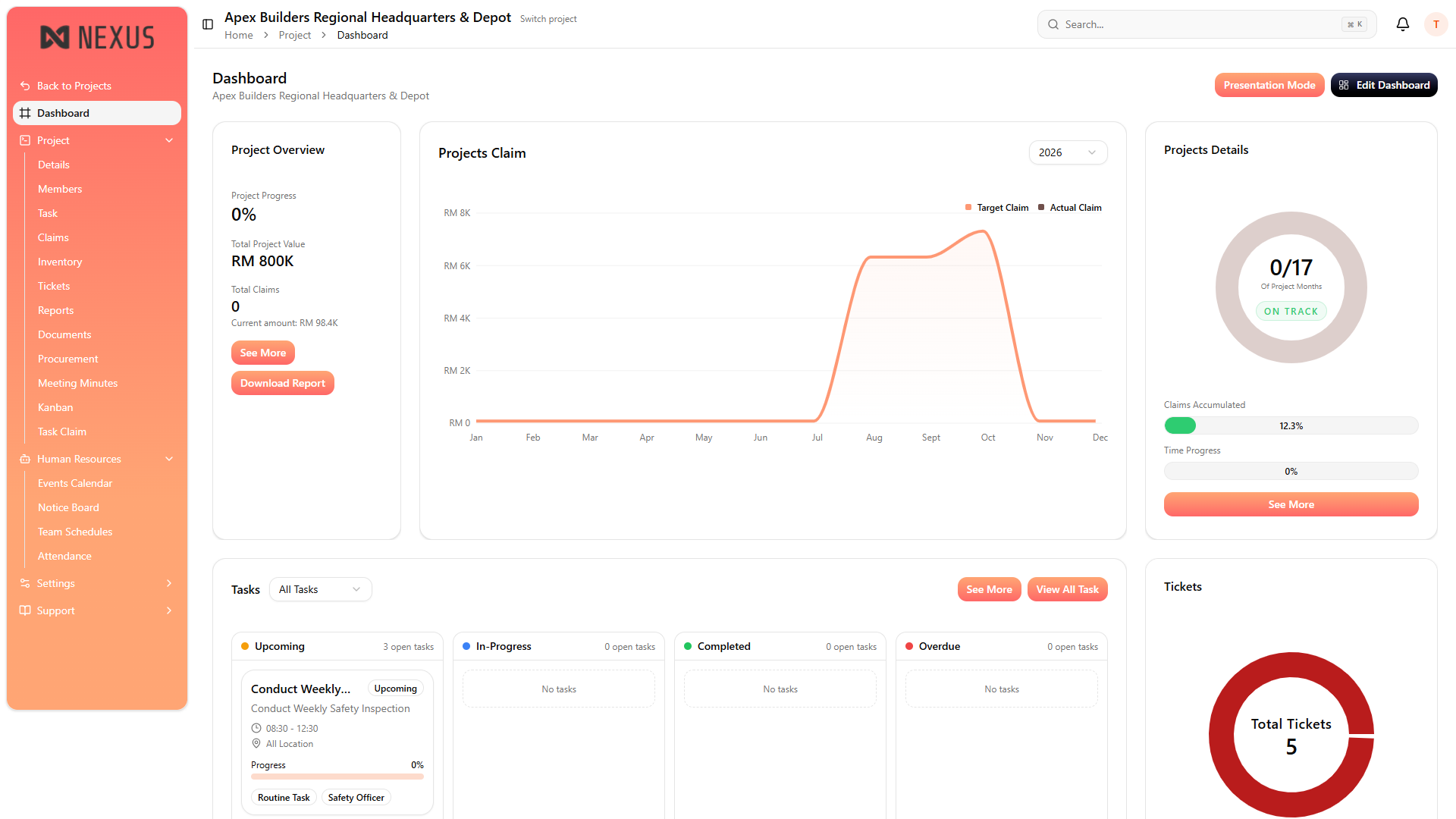Collapse the Human Resources section chevron
This screenshot has height=819, width=1456.
[169, 459]
